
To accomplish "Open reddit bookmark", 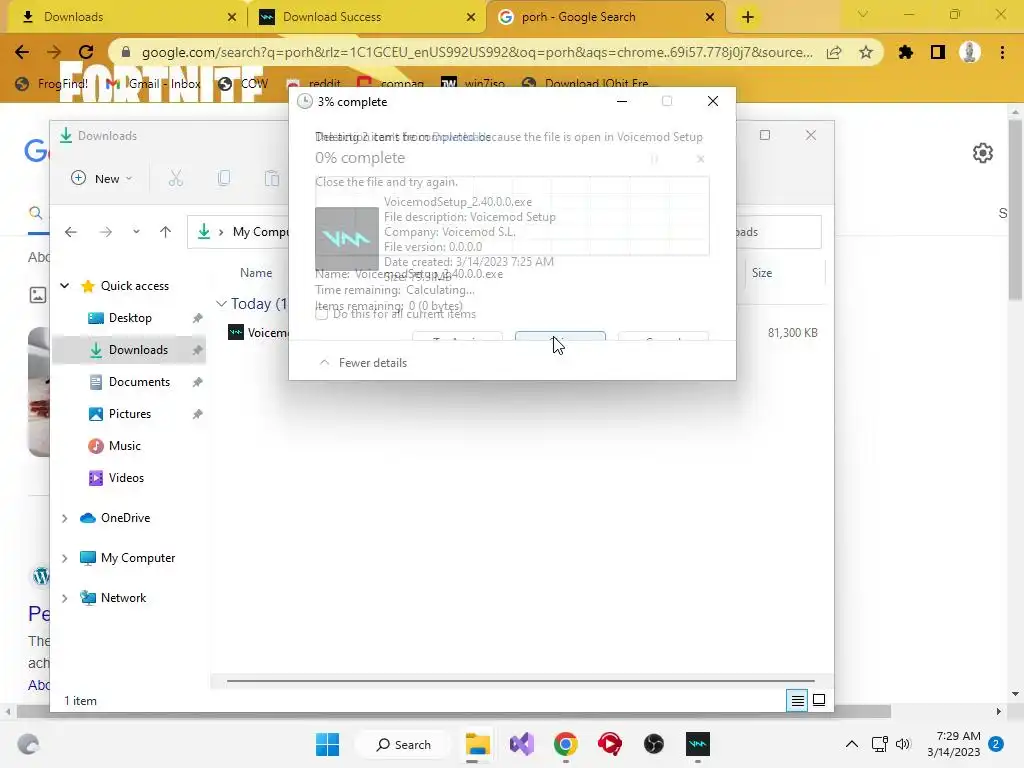I will click(313, 84).
